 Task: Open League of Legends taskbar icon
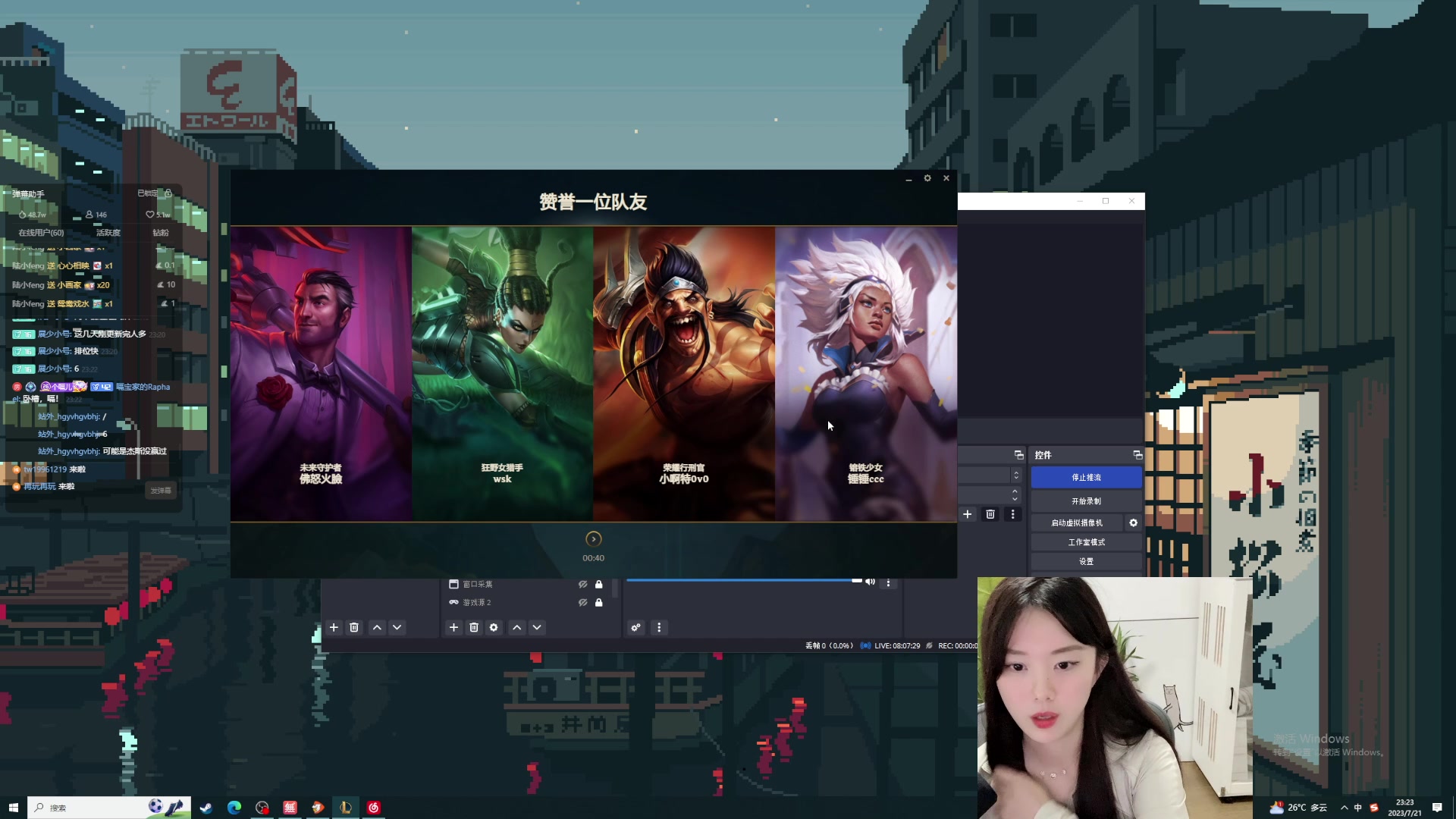click(x=346, y=808)
